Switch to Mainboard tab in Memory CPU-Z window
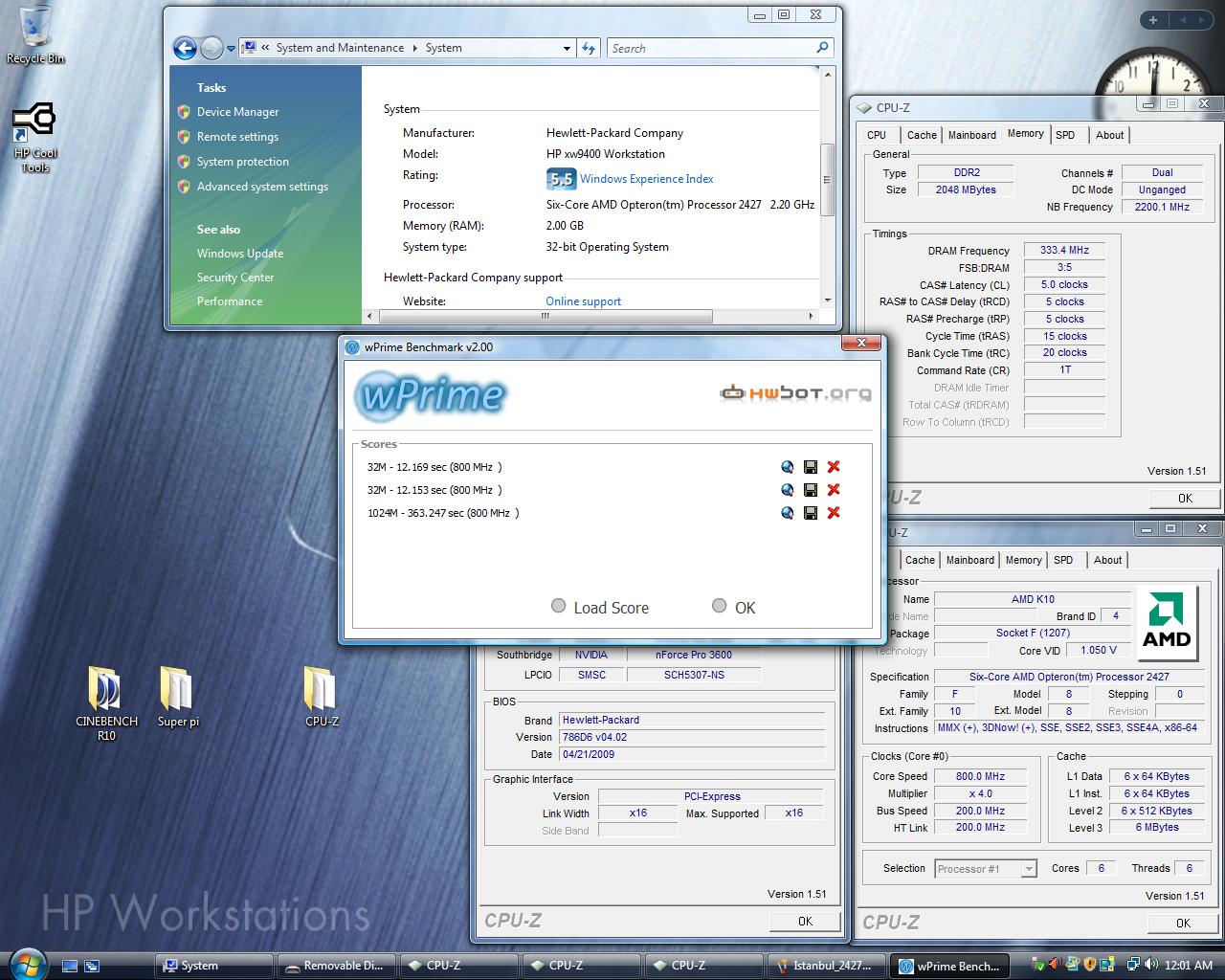The image size is (1225, 980). coord(972,135)
